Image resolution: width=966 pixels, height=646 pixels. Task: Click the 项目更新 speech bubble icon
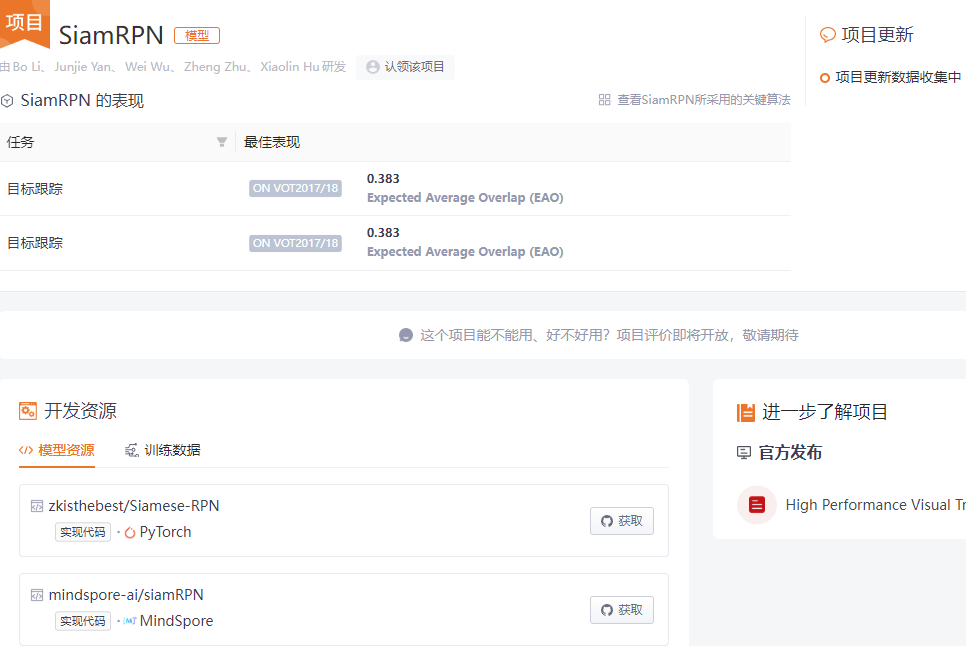point(827,35)
